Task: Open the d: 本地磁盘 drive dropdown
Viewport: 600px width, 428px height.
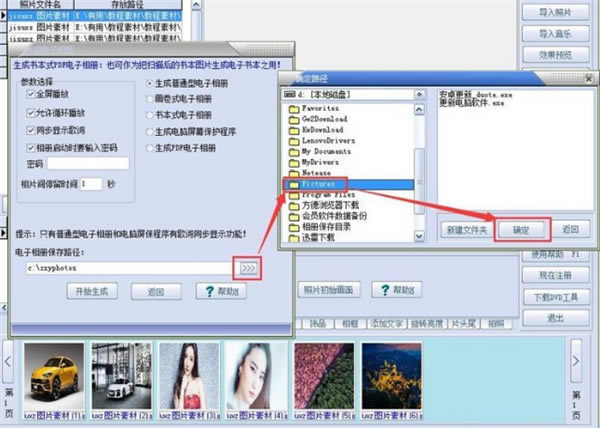Action: (x=420, y=94)
